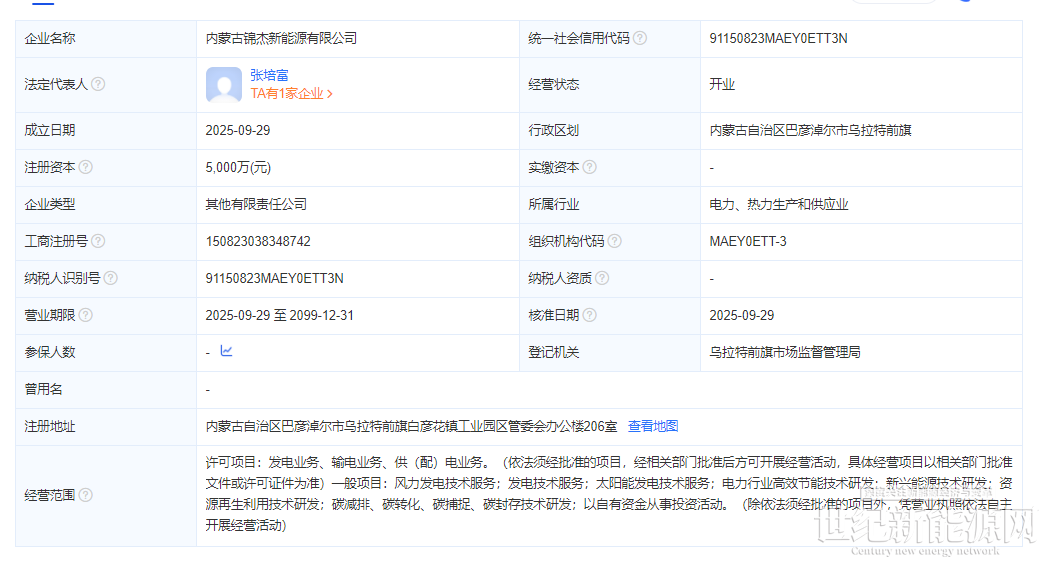Click 查看地图 link in 注册地址 row
This screenshot has width=1045, height=561.
coord(652,426)
